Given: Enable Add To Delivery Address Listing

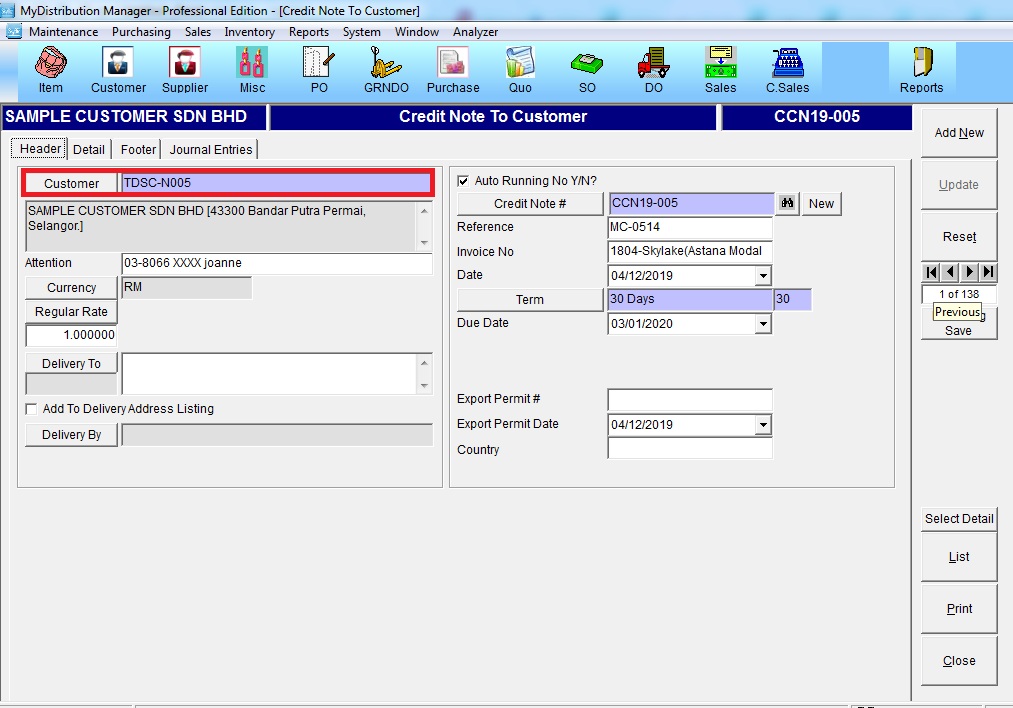Looking at the screenshot, I should point(32,409).
